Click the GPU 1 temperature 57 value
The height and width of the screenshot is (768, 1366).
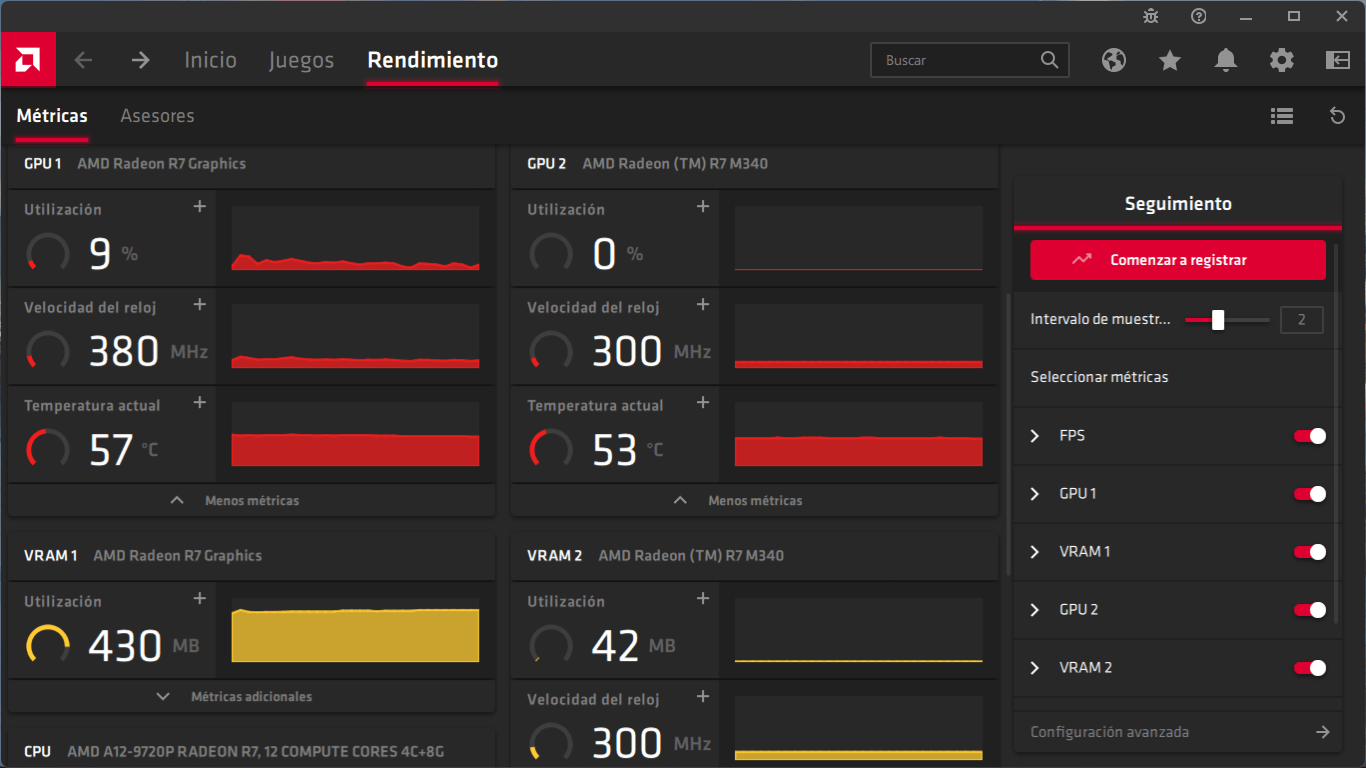(111, 450)
